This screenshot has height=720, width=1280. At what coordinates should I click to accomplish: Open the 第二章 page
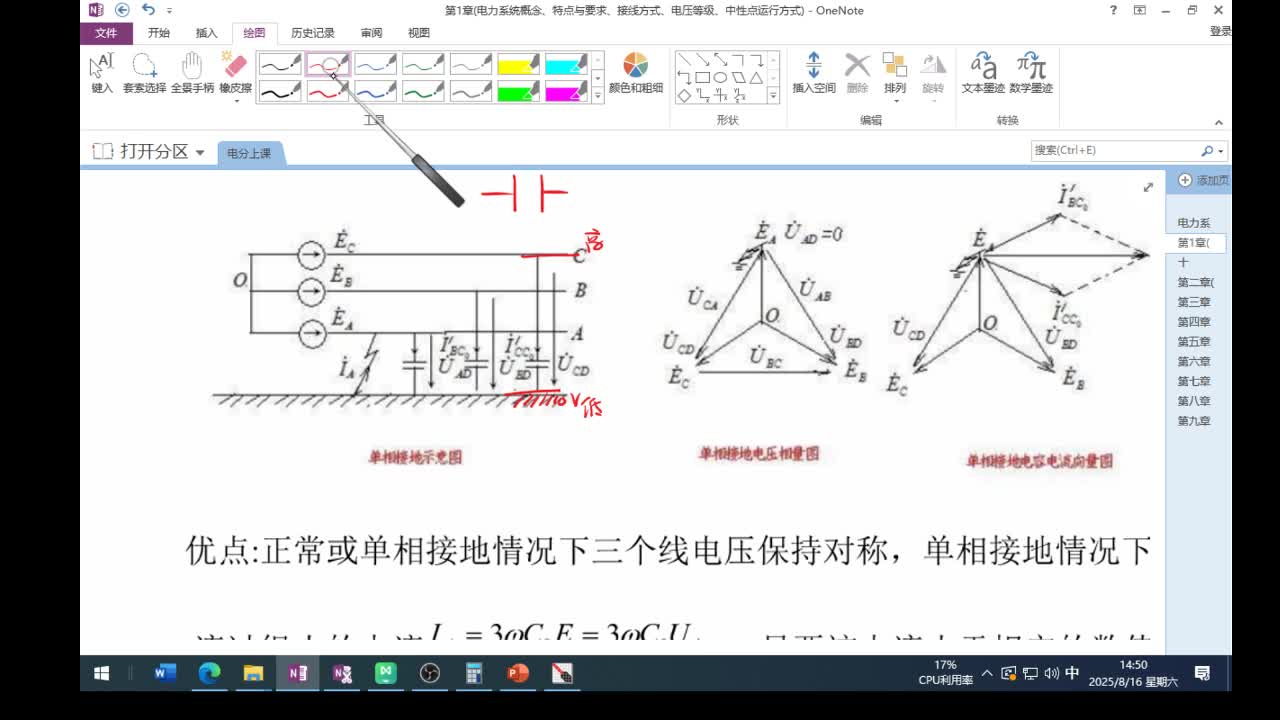coord(1195,282)
